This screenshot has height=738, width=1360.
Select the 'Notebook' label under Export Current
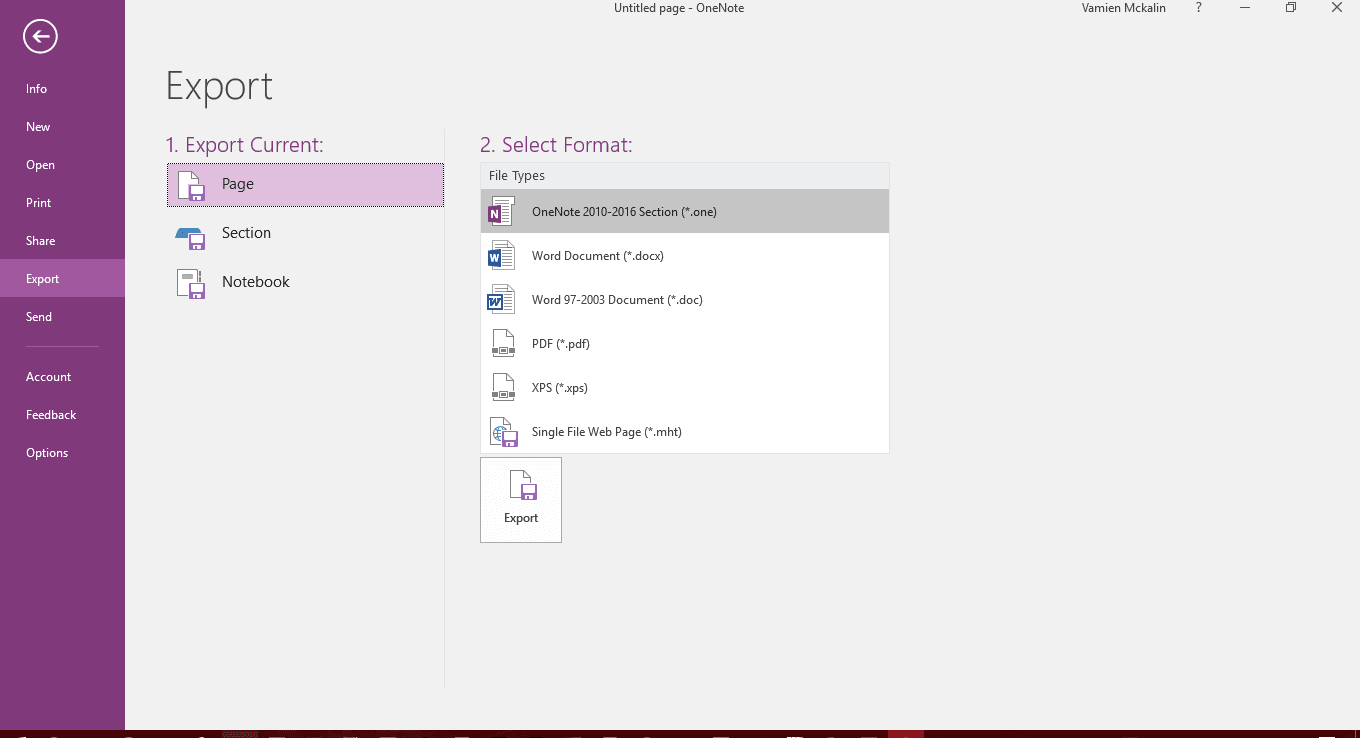[256, 282]
